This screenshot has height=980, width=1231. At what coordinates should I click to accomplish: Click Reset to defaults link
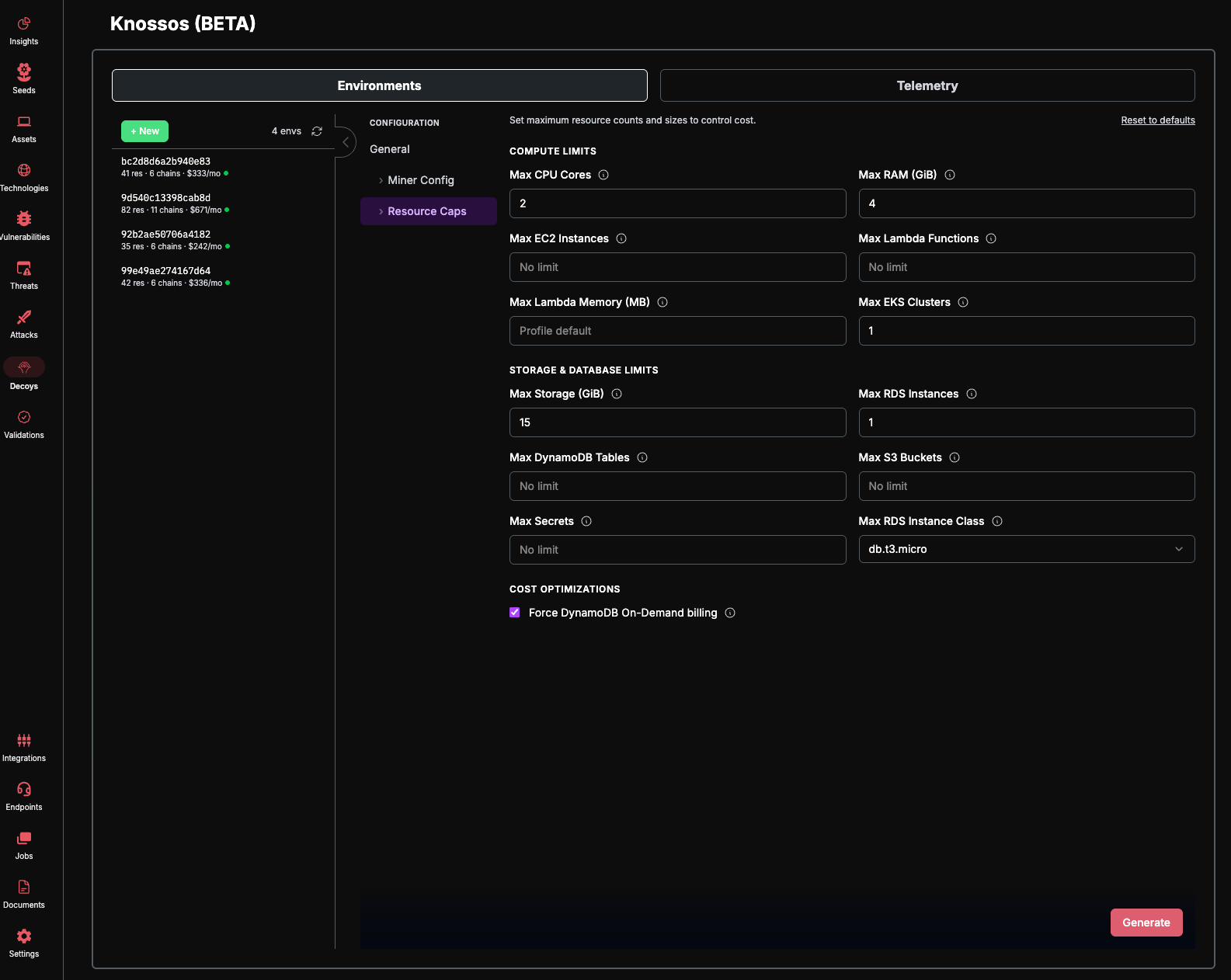coord(1158,120)
